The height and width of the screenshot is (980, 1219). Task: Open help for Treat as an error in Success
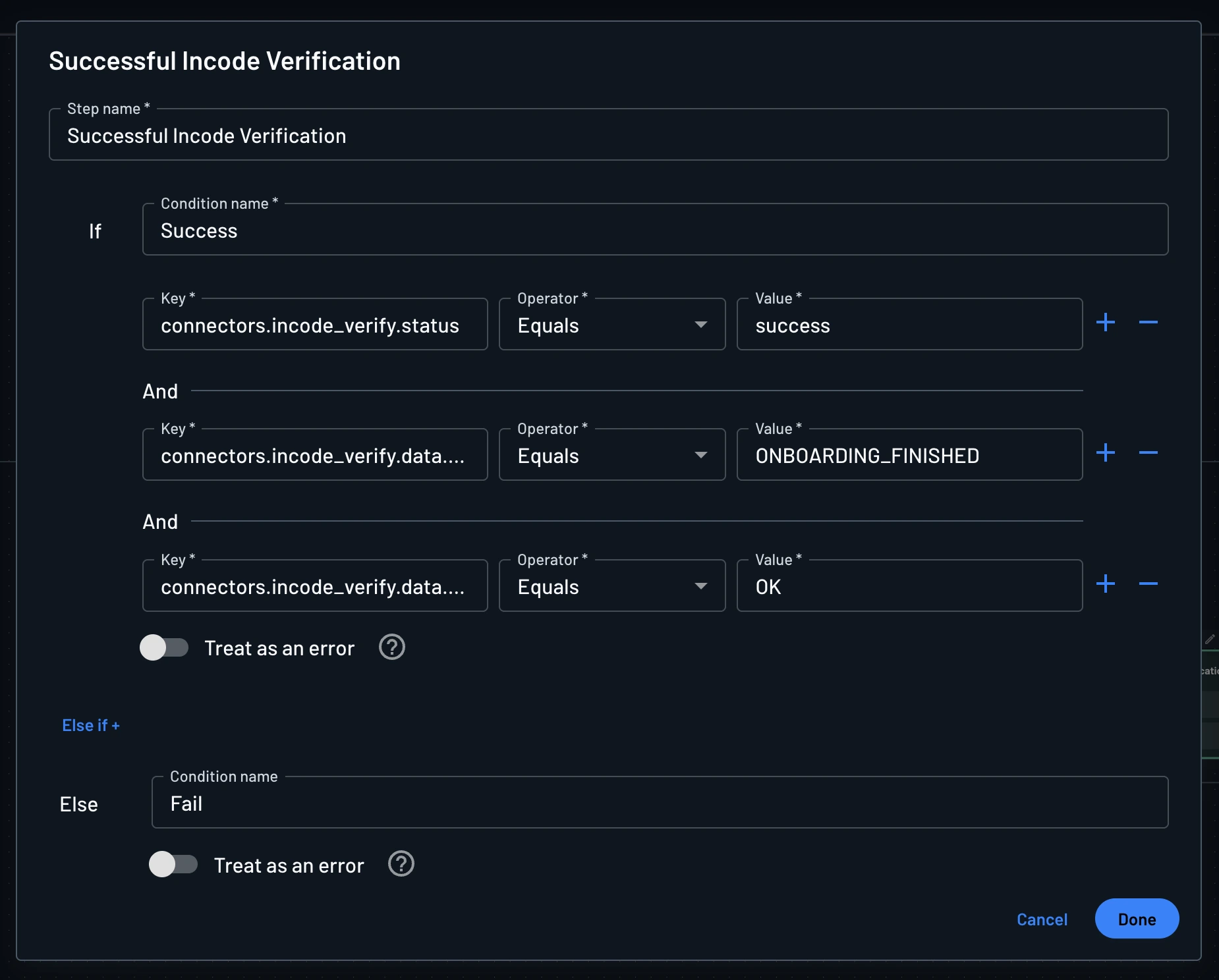click(x=392, y=647)
